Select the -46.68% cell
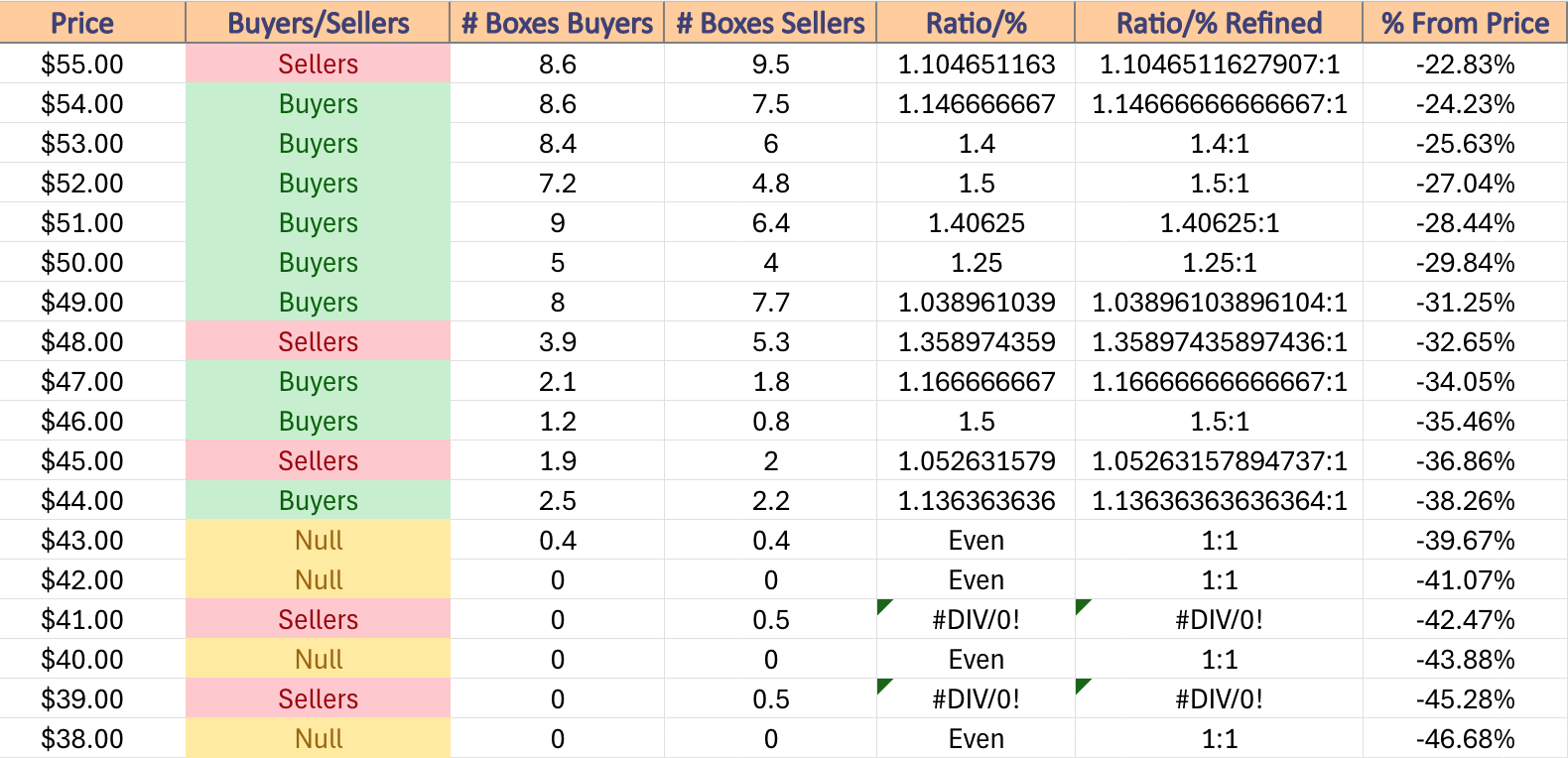Image resolution: width=1568 pixels, height=758 pixels. pos(1465,738)
